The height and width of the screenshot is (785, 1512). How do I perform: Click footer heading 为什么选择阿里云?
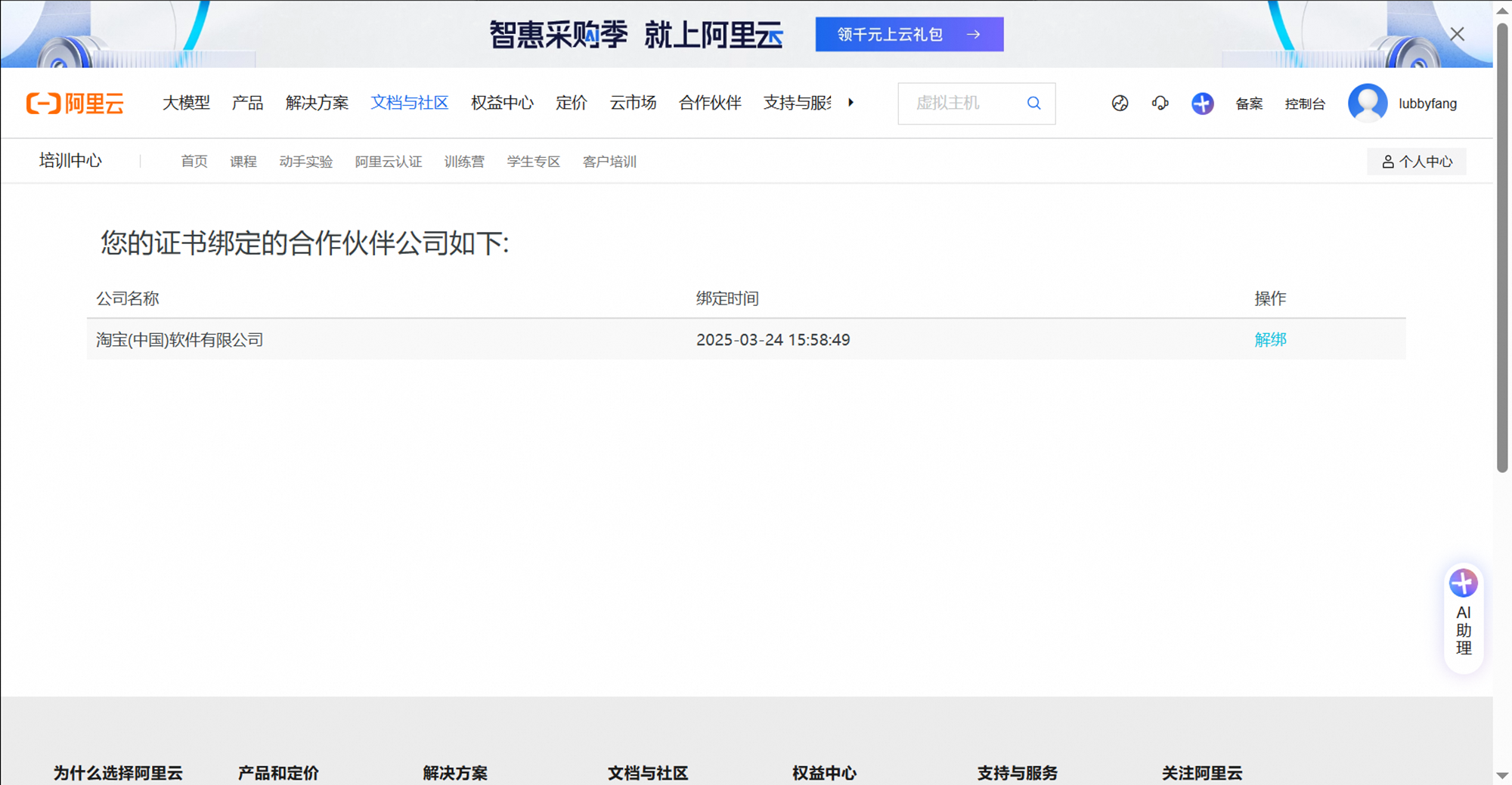[118, 773]
